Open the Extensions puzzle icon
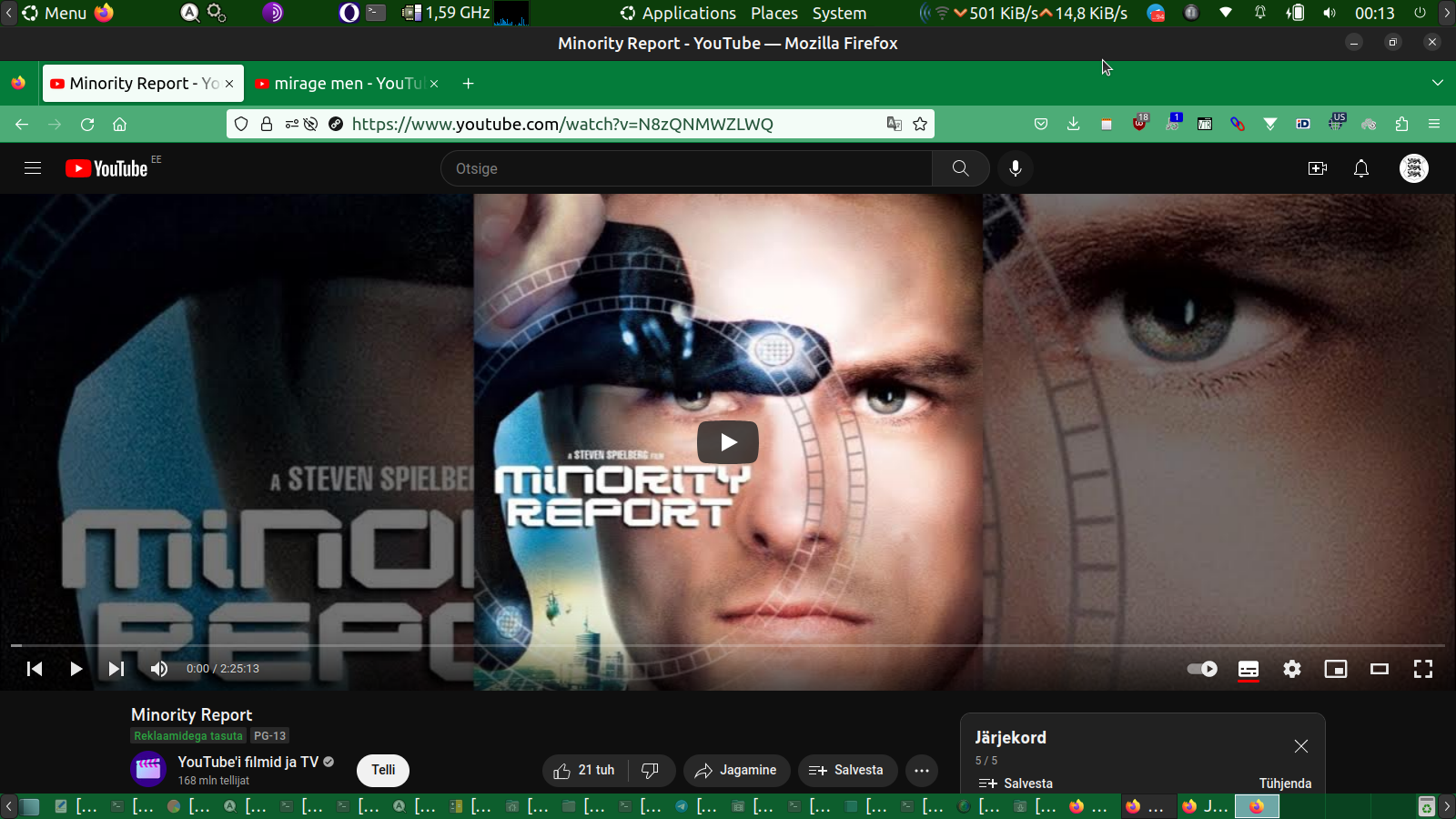1456x819 pixels. [x=1401, y=124]
